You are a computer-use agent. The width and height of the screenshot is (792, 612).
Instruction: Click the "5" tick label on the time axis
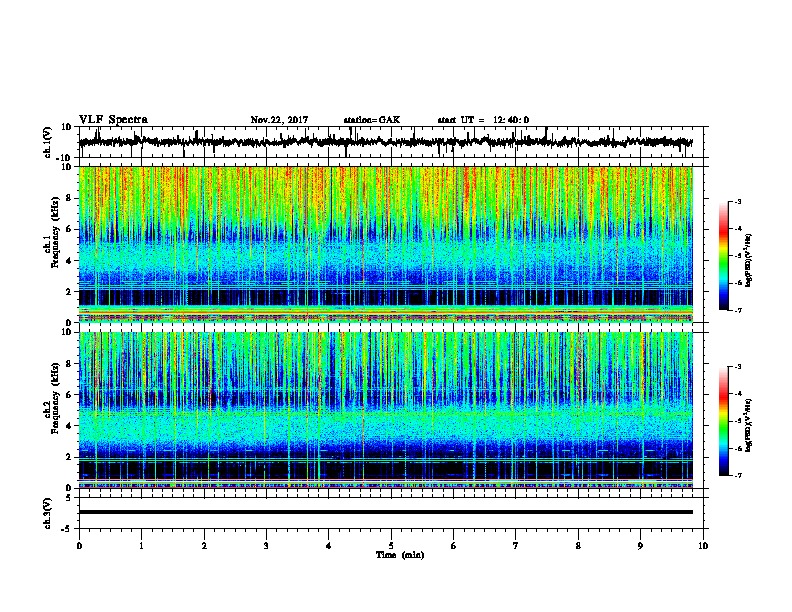391,546
